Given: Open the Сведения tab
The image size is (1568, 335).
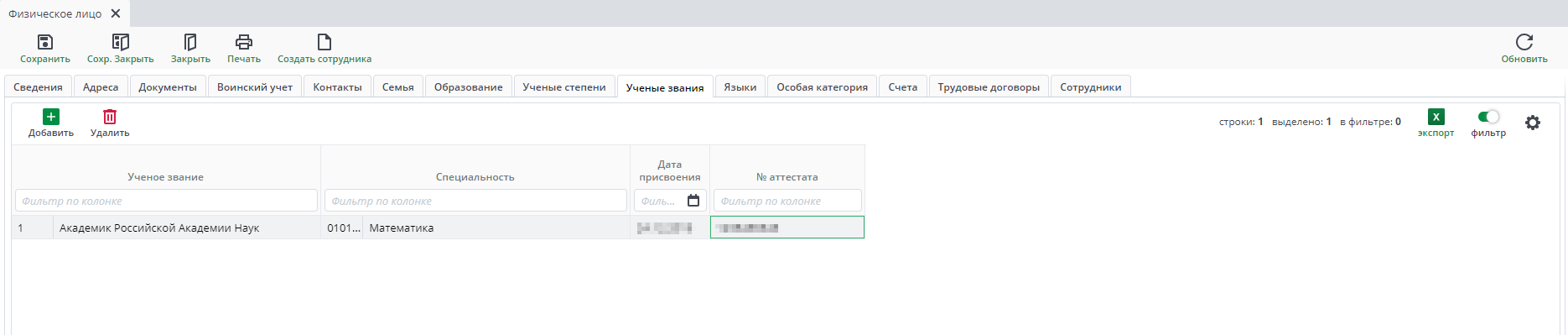Looking at the screenshot, I should (x=38, y=87).
